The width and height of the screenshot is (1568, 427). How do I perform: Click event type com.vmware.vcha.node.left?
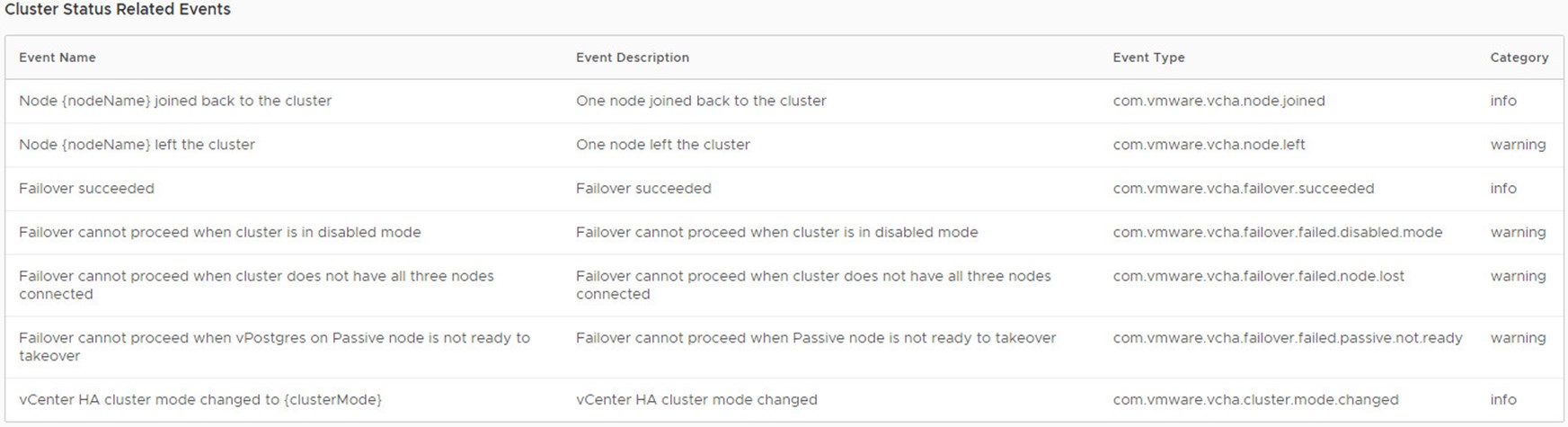click(1209, 145)
